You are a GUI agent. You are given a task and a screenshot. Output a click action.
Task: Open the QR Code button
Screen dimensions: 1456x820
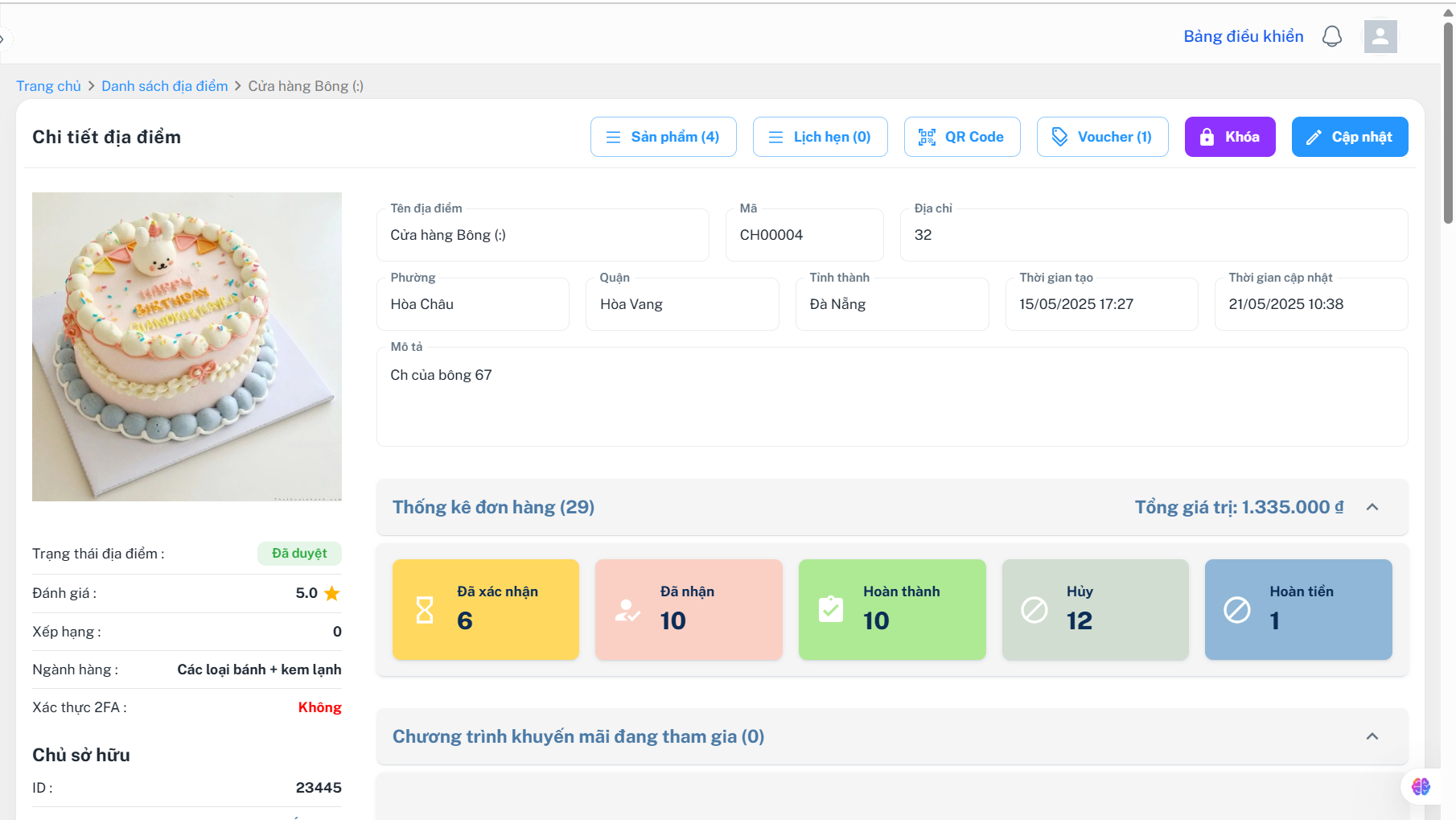962,137
